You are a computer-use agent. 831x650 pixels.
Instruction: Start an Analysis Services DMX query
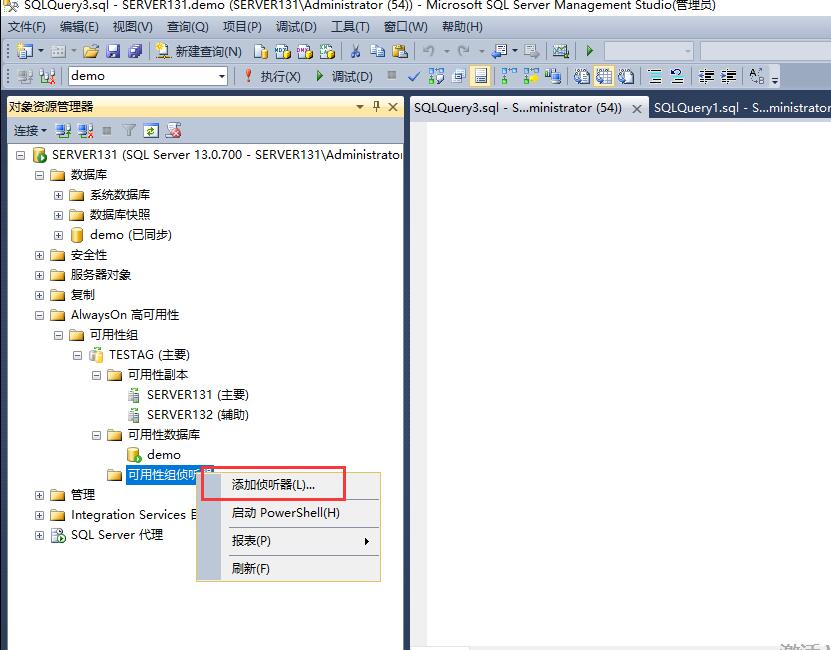(305, 51)
